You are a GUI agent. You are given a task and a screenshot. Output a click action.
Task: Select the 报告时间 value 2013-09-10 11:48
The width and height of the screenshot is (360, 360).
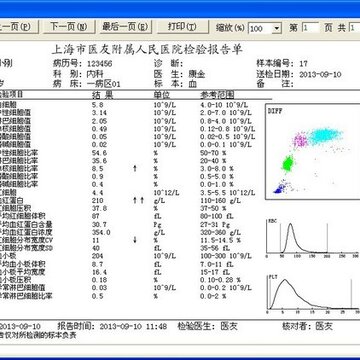coord(133,326)
